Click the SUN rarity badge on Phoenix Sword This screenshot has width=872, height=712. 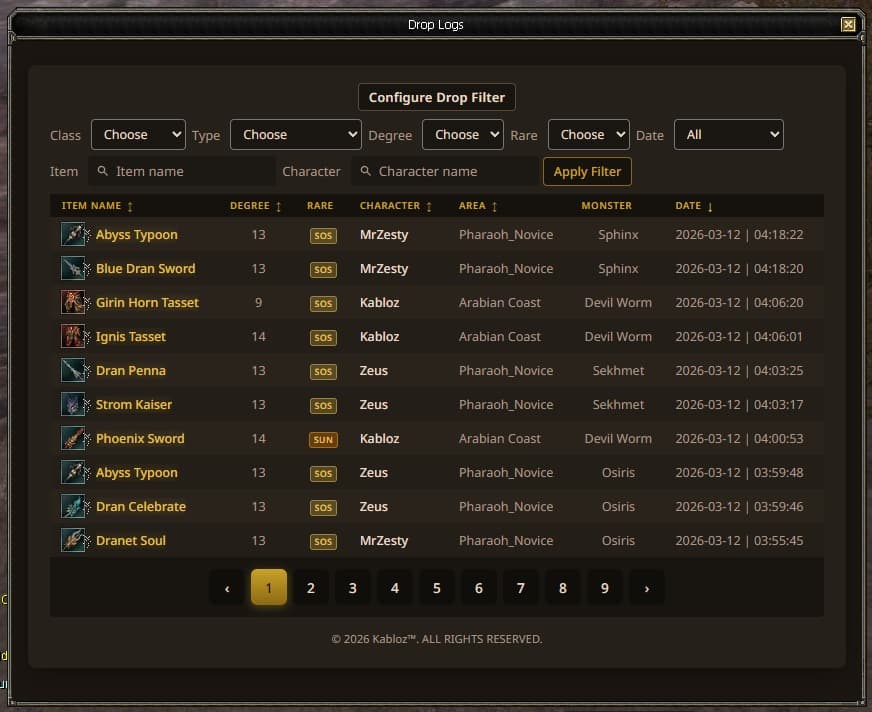coord(323,439)
